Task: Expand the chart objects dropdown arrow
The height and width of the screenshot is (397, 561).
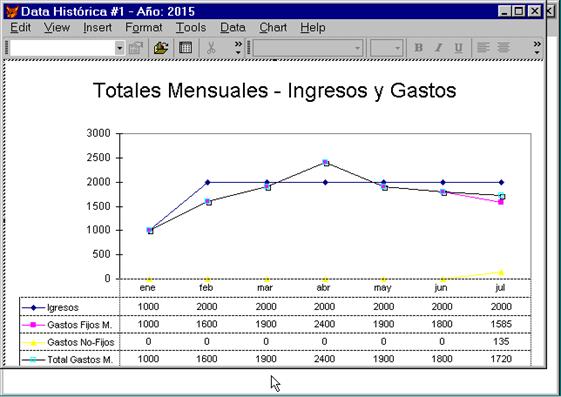Action: (x=119, y=48)
